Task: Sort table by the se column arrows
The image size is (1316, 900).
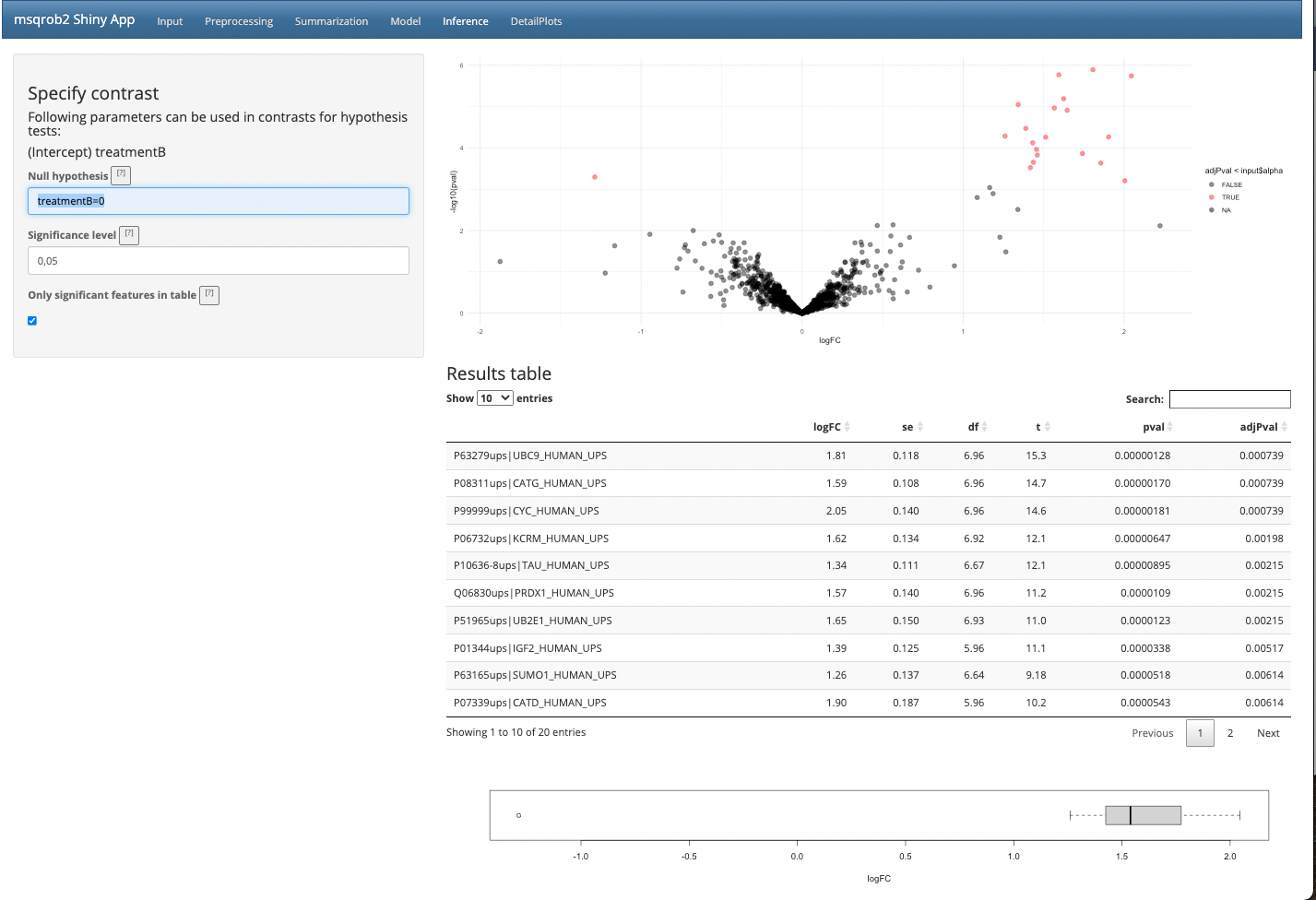Action: 919,427
